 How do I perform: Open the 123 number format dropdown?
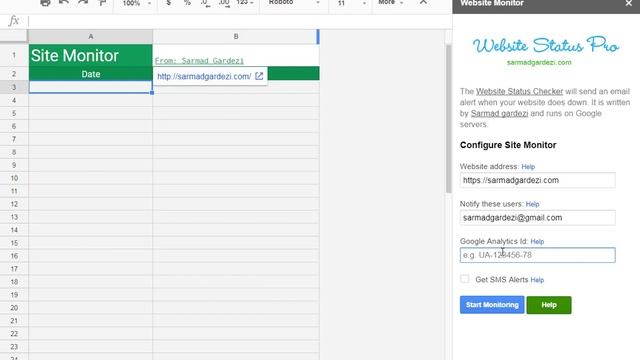coord(245,2)
